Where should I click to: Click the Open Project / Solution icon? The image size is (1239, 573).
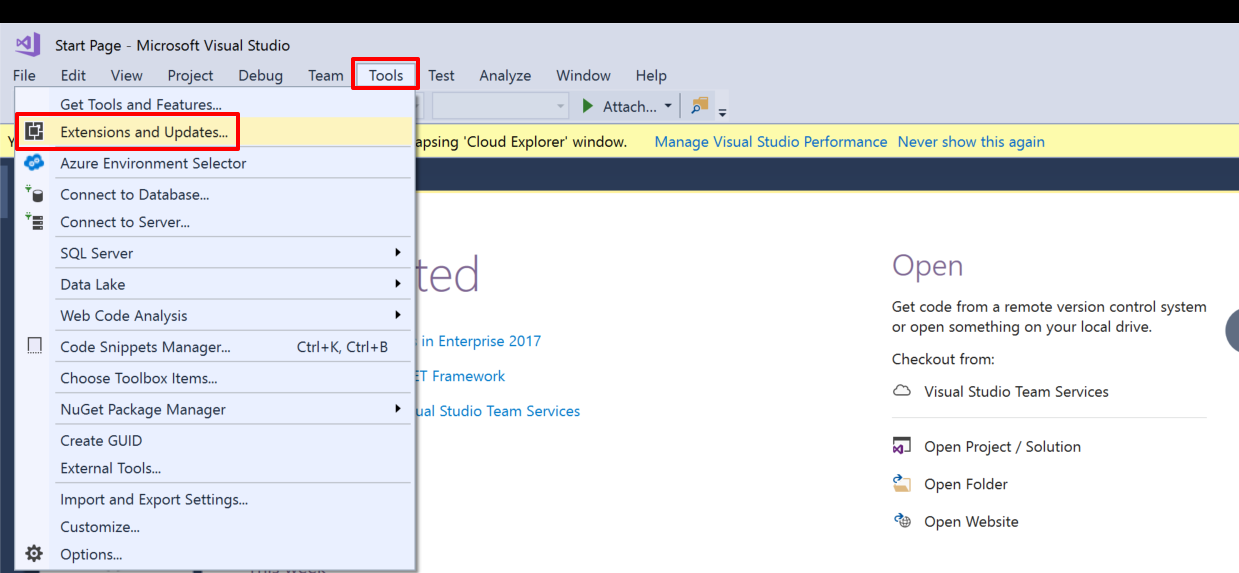(902, 446)
